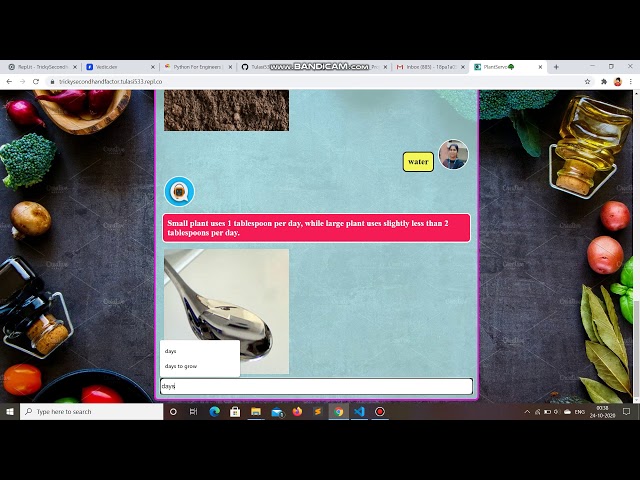Click the soil image at top of chat
The width and height of the screenshot is (640, 480).
click(x=227, y=110)
